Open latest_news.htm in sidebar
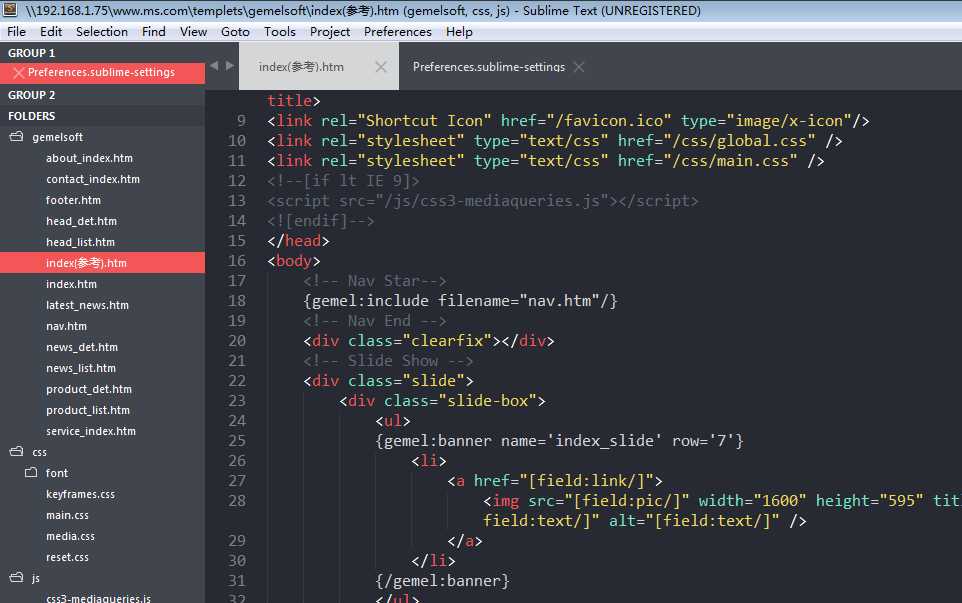 coord(87,305)
